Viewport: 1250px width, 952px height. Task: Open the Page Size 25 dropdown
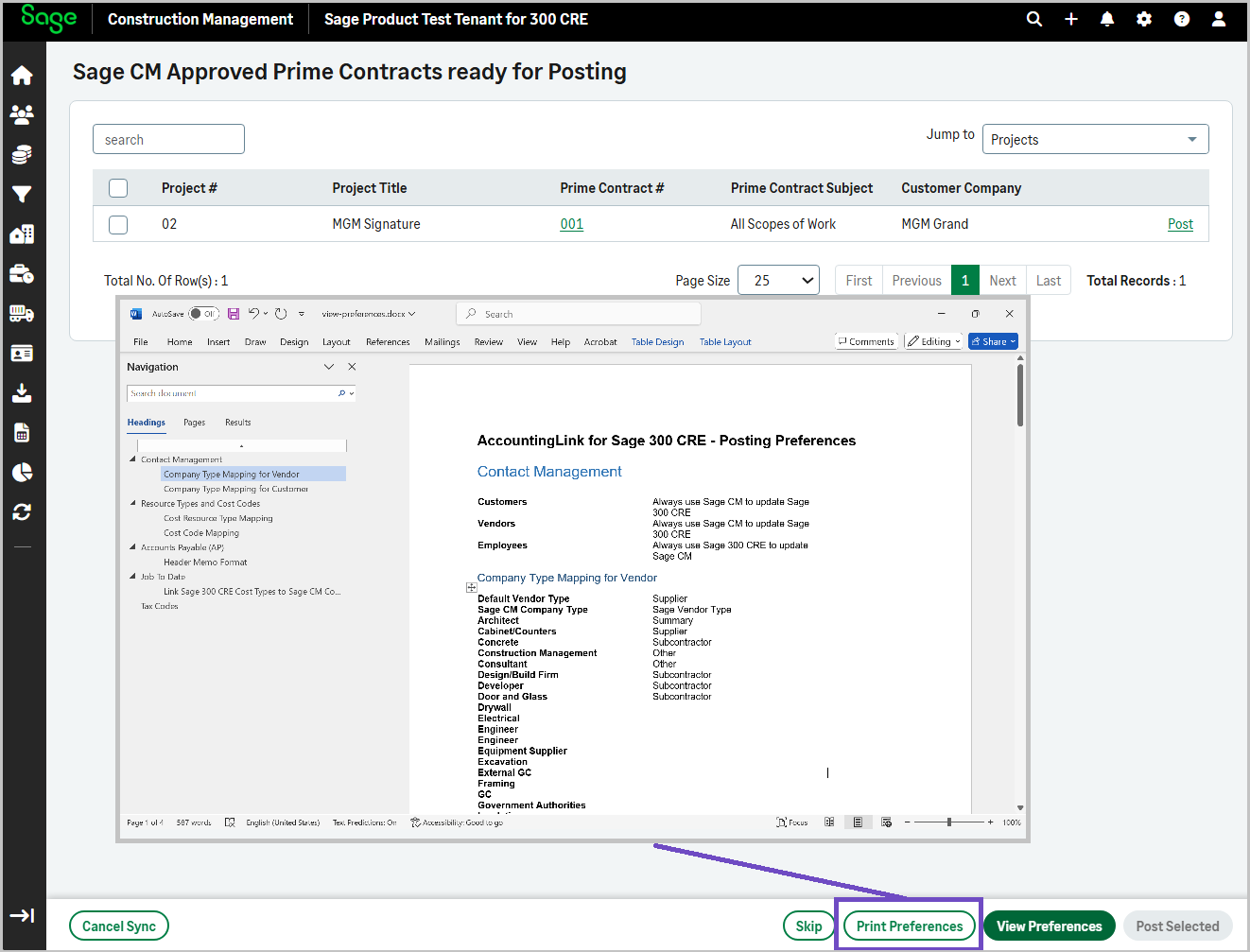[x=778, y=281]
